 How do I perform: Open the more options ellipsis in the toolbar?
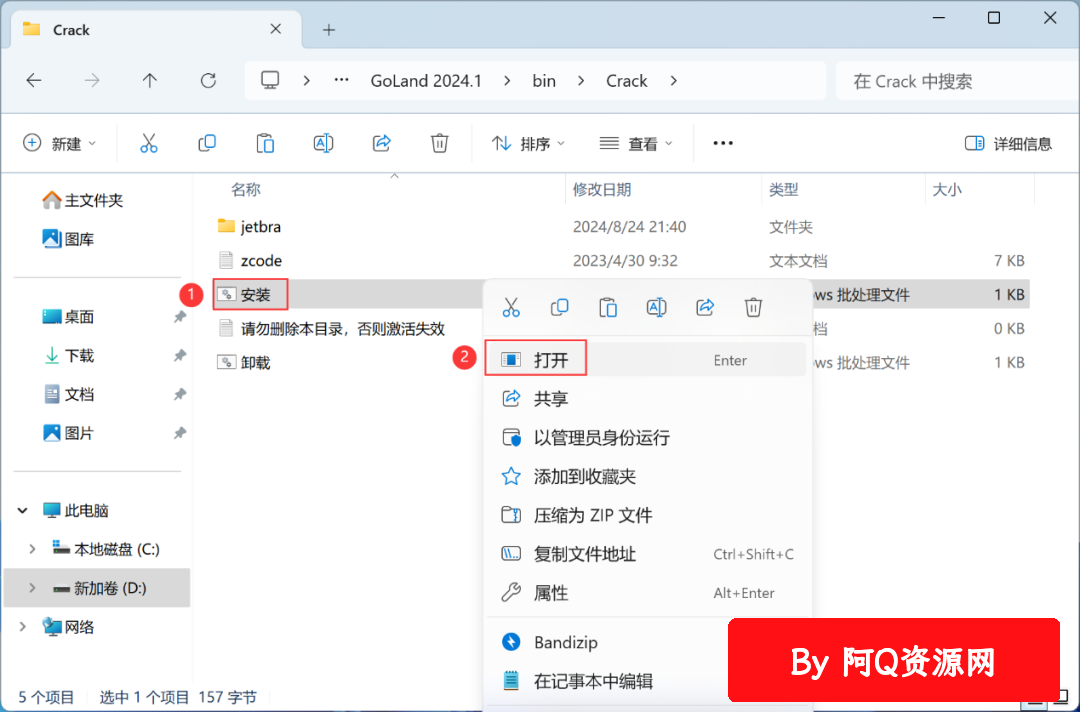pyautogui.click(x=723, y=143)
